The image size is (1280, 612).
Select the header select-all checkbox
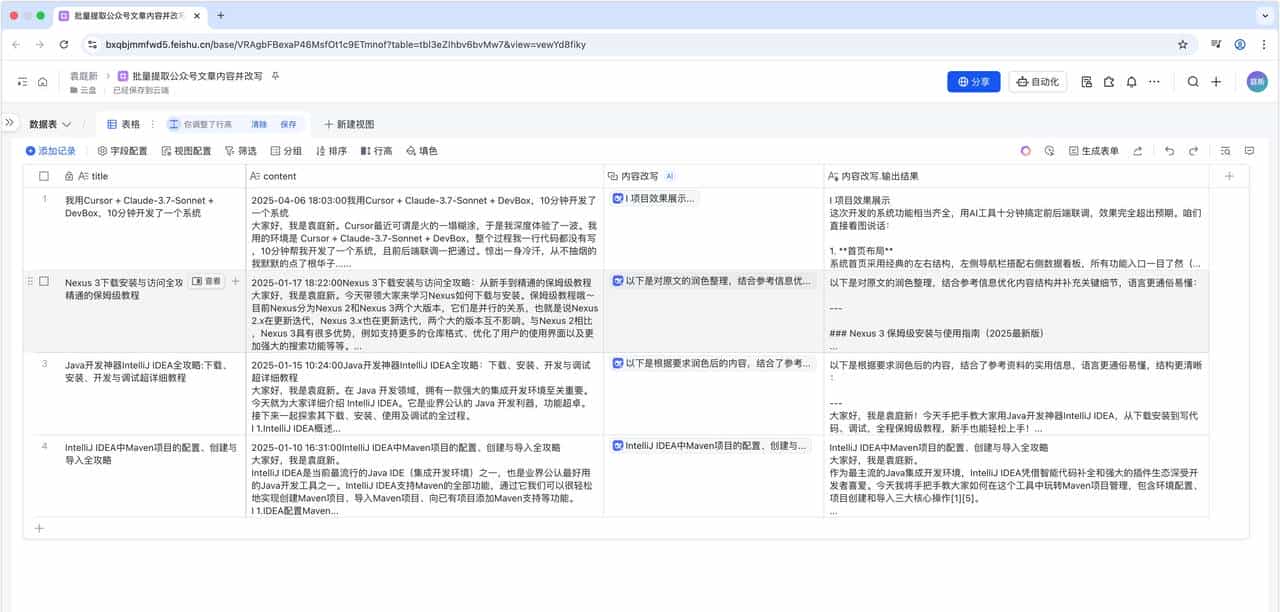tap(42, 174)
